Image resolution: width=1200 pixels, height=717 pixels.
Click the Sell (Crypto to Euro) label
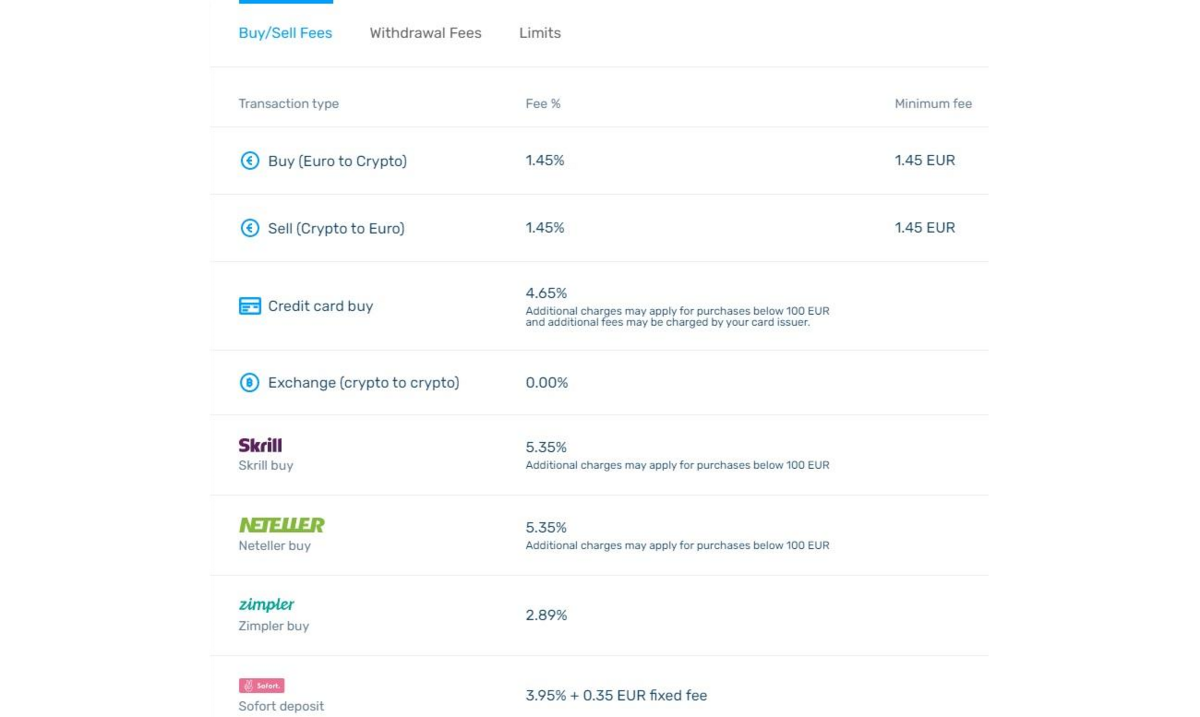[x=336, y=228]
